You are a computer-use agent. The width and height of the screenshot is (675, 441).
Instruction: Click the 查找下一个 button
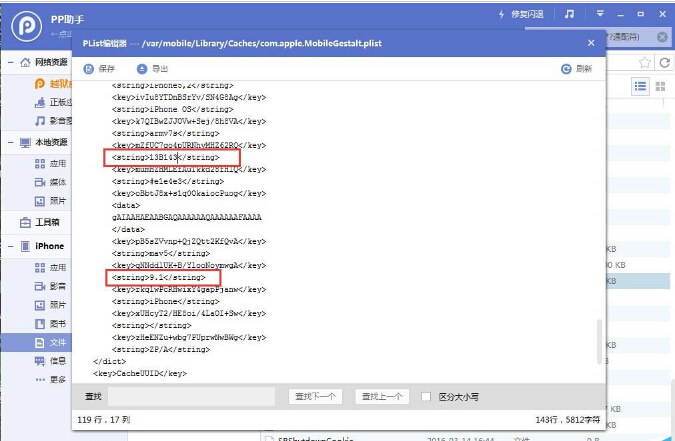click(x=315, y=397)
